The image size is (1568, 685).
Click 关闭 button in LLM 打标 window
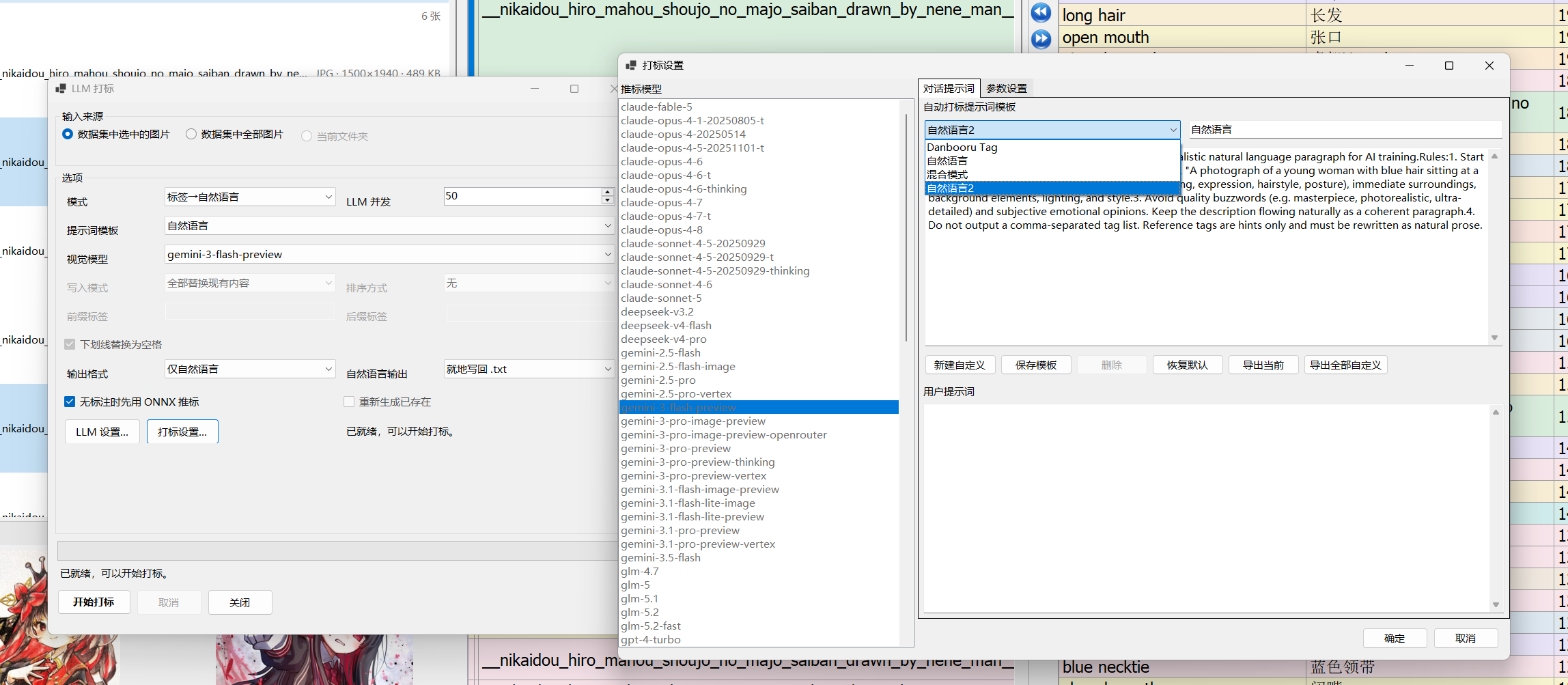coord(240,602)
